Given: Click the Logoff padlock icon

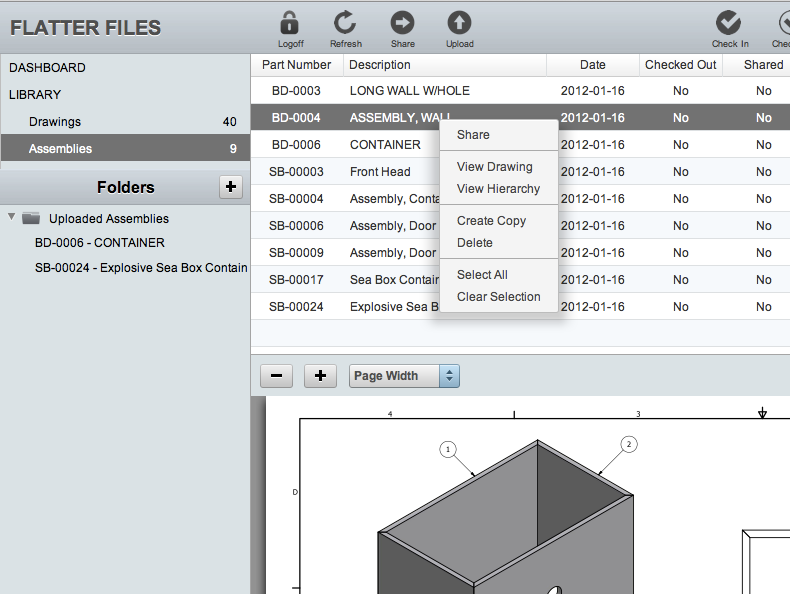Looking at the screenshot, I should pos(289,23).
